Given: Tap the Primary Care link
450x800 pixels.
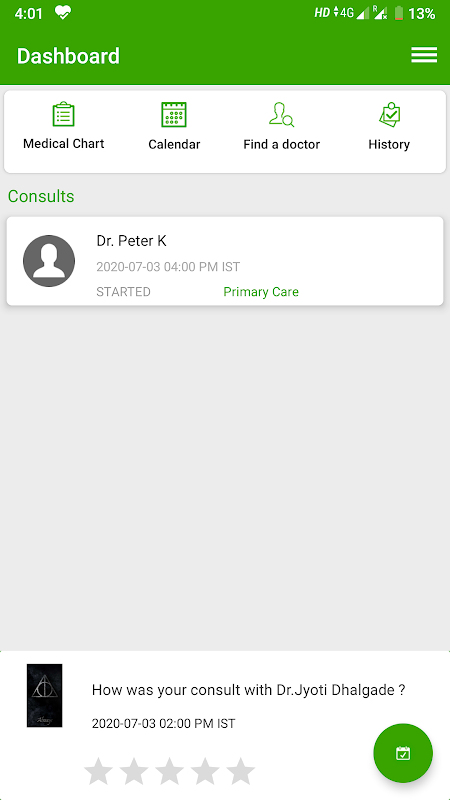Looking at the screenshot, I should tap(261, 292).
